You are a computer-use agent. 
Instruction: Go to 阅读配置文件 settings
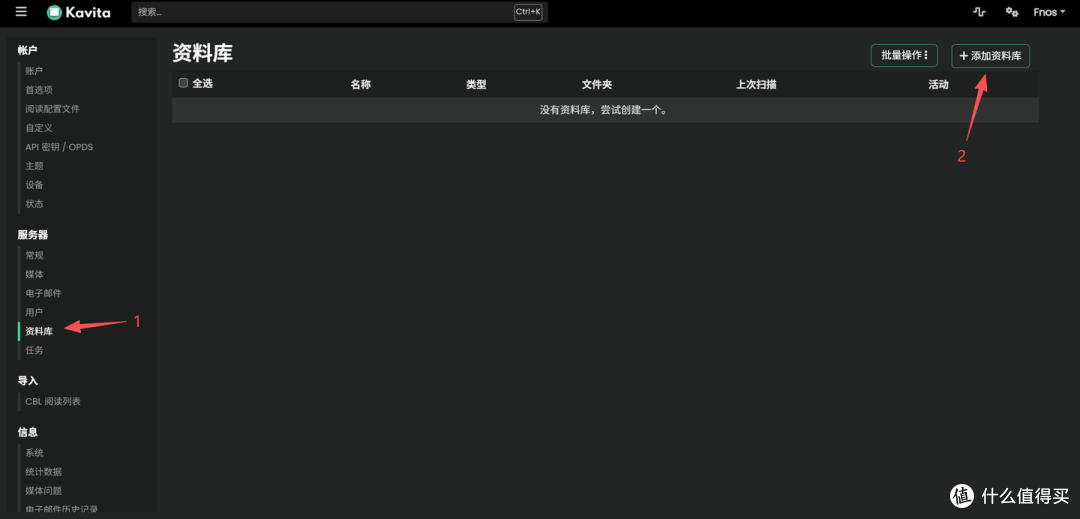pyautogui.click(x=52, y=109)
